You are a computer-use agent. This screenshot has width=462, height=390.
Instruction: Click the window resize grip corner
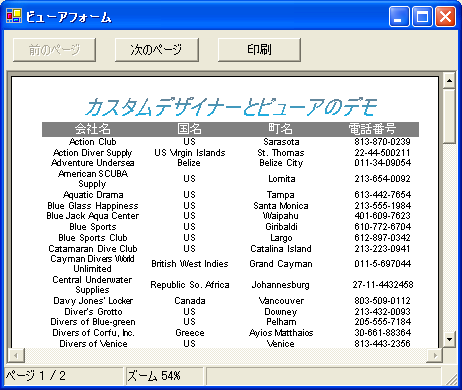[451, 379]
